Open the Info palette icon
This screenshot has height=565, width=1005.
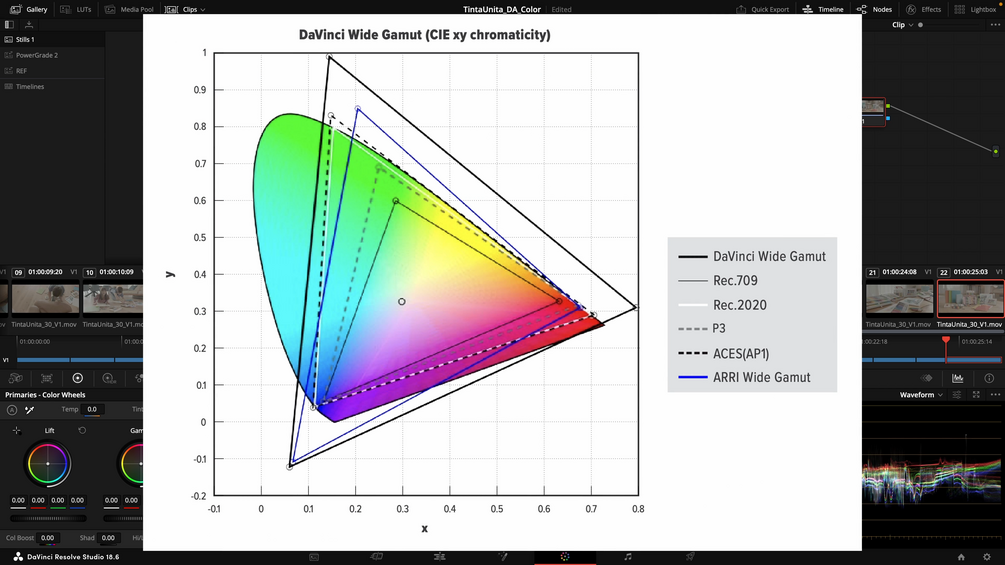(x=989, y=378)
